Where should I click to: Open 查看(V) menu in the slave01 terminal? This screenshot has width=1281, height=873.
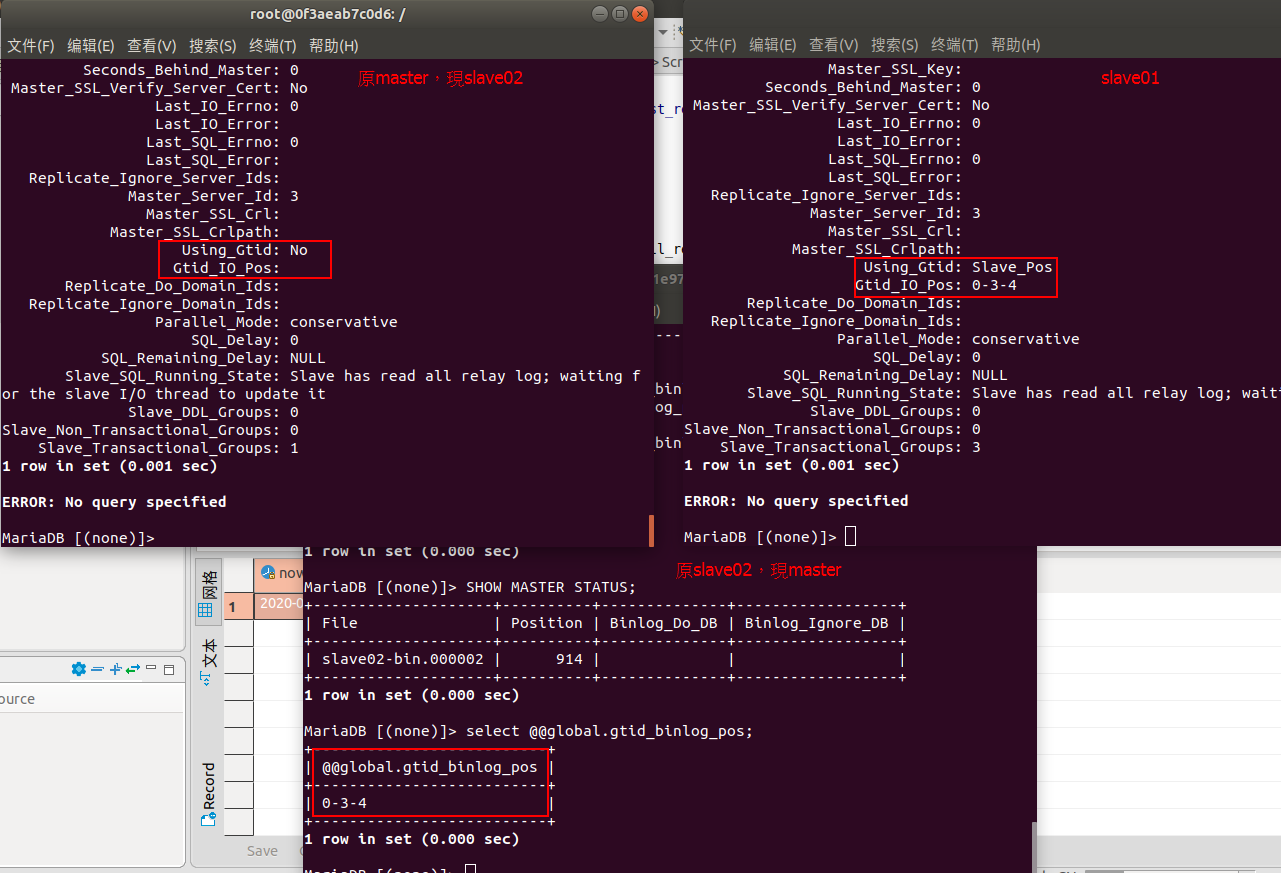tap(833, 45)
